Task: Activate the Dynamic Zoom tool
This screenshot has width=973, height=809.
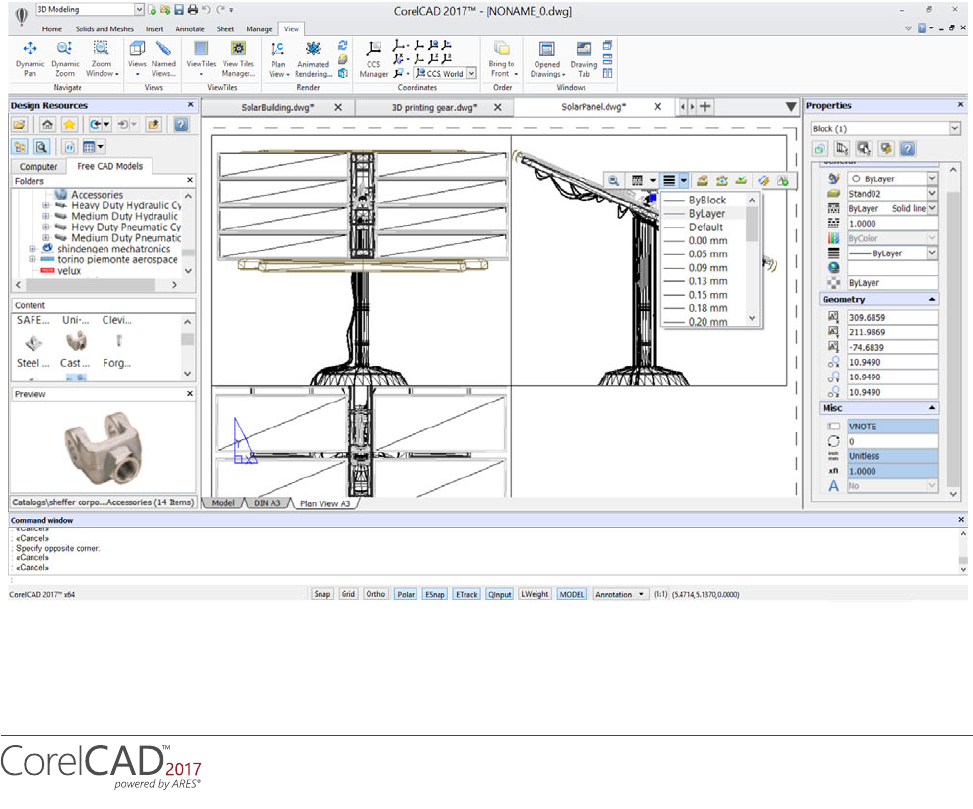Action: (65, 59)
